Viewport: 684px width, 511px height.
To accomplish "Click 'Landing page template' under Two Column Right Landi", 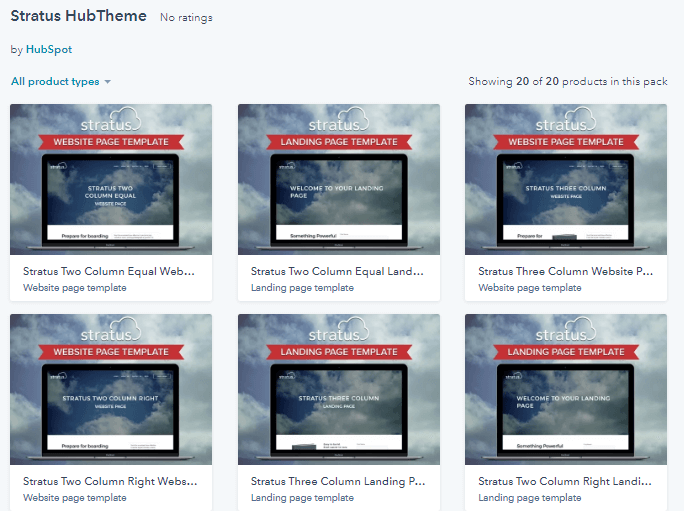I will 530,498.
